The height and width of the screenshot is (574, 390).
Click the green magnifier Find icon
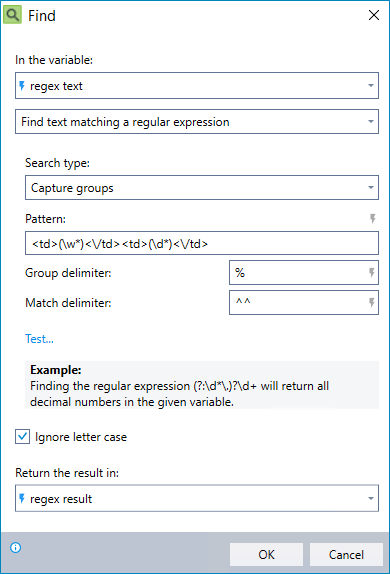pyautogui.click(x=12, y=15)
